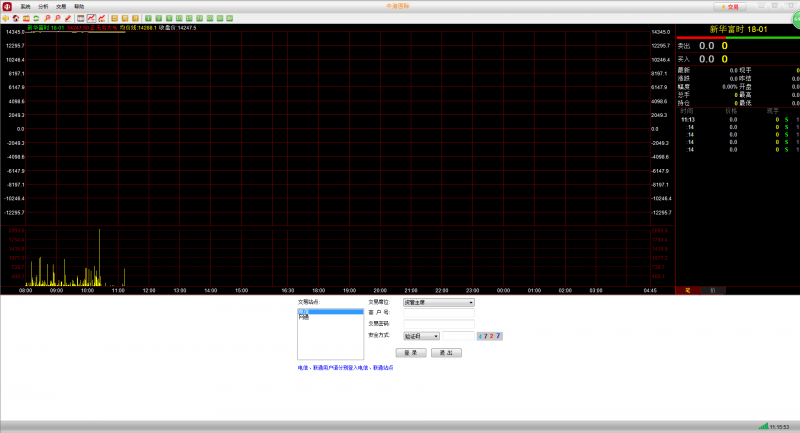800x433 pixels.
Task: Open the quote table list icon
Action: (x=81, y=18)
